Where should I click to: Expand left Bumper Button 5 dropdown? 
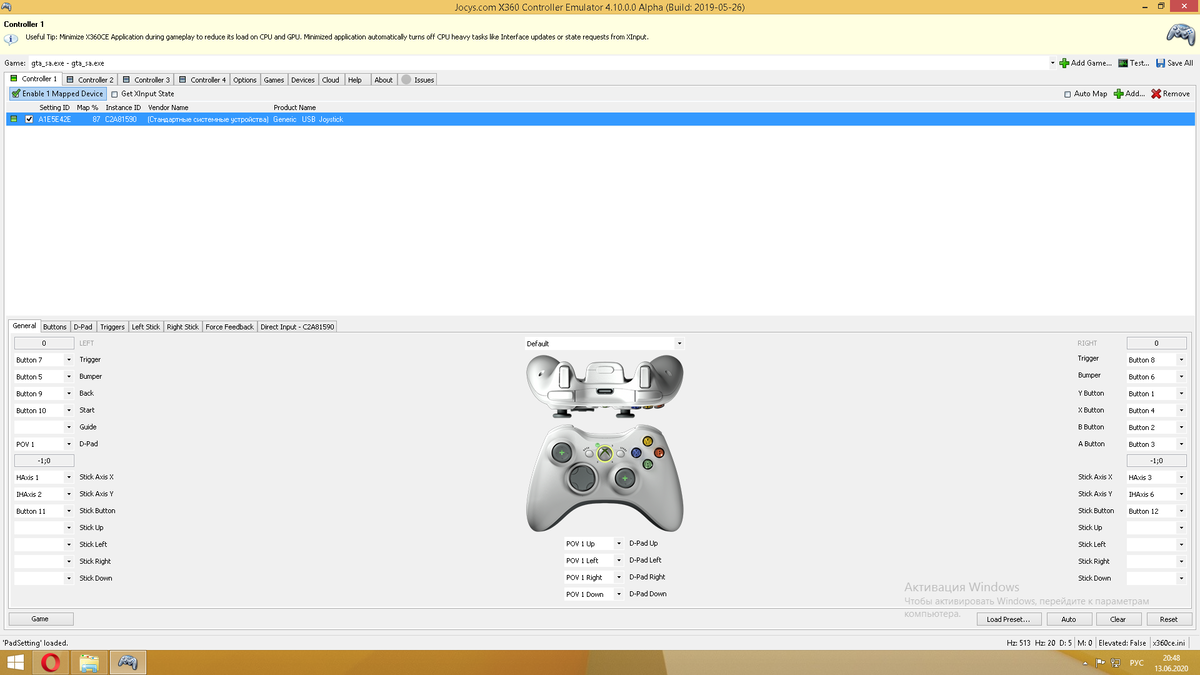tap(69, 377)
